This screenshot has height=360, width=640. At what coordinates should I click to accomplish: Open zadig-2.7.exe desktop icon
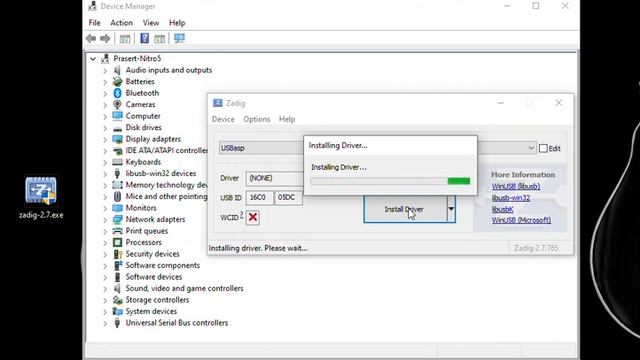click(x=41, y=197)
